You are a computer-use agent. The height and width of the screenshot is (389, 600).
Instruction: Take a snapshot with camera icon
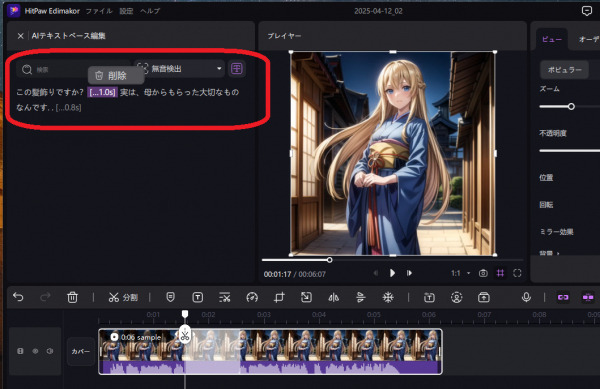pyautogui.click(x=483, y=273)
